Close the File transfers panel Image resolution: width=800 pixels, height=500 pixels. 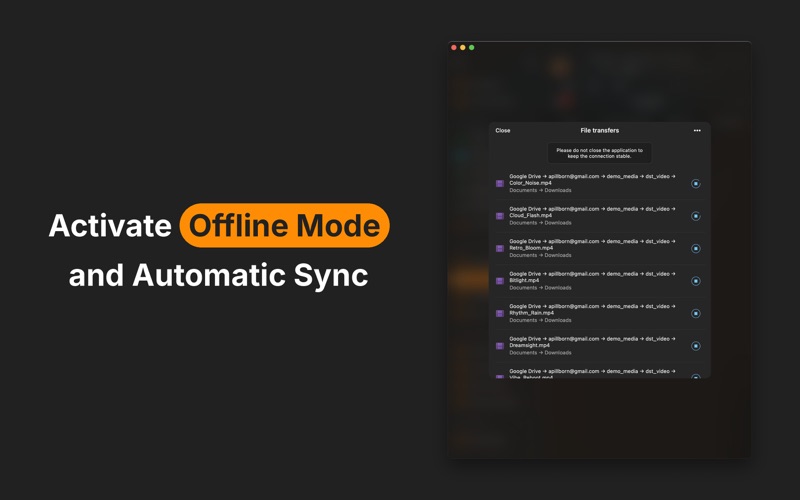503,131
